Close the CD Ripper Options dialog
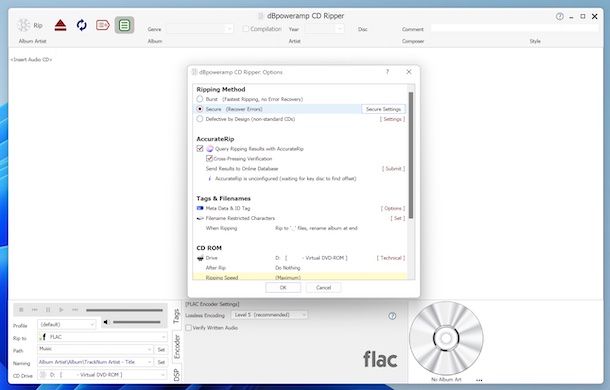Screen dimensions: 610x390 [x=408, y=72]
